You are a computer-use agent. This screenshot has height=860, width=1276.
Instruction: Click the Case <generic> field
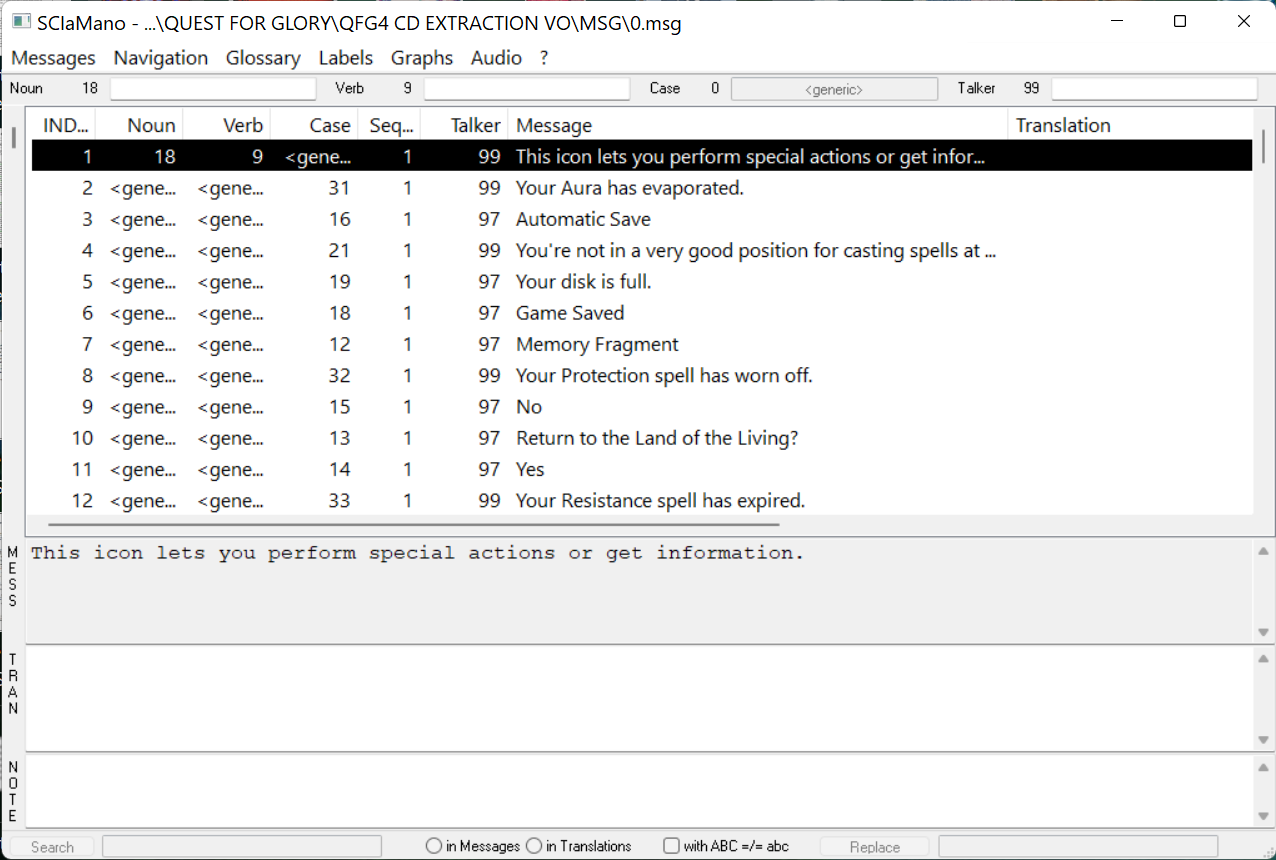(x=834, y=89)
